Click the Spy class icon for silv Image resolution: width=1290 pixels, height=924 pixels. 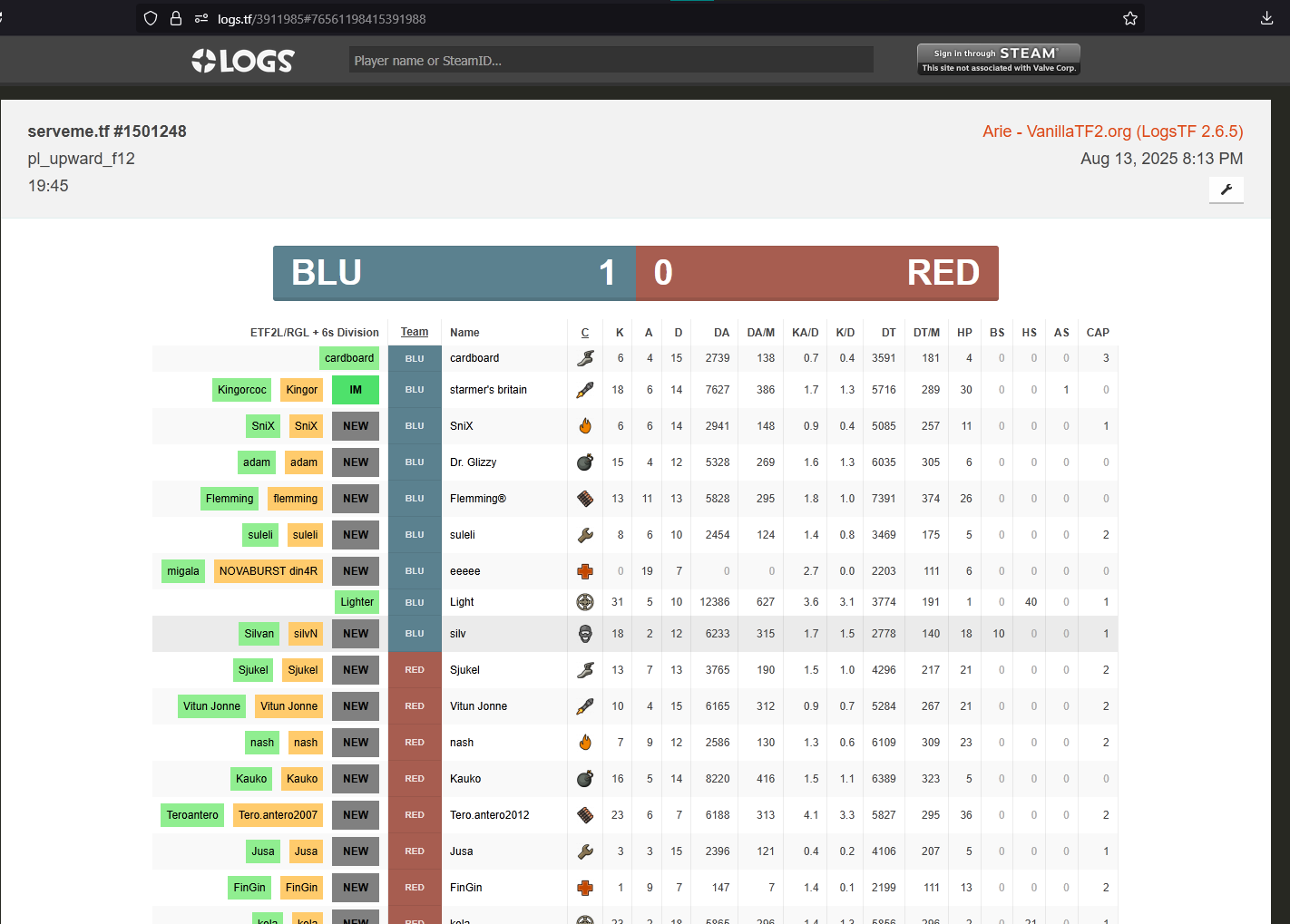pos(585,634)
